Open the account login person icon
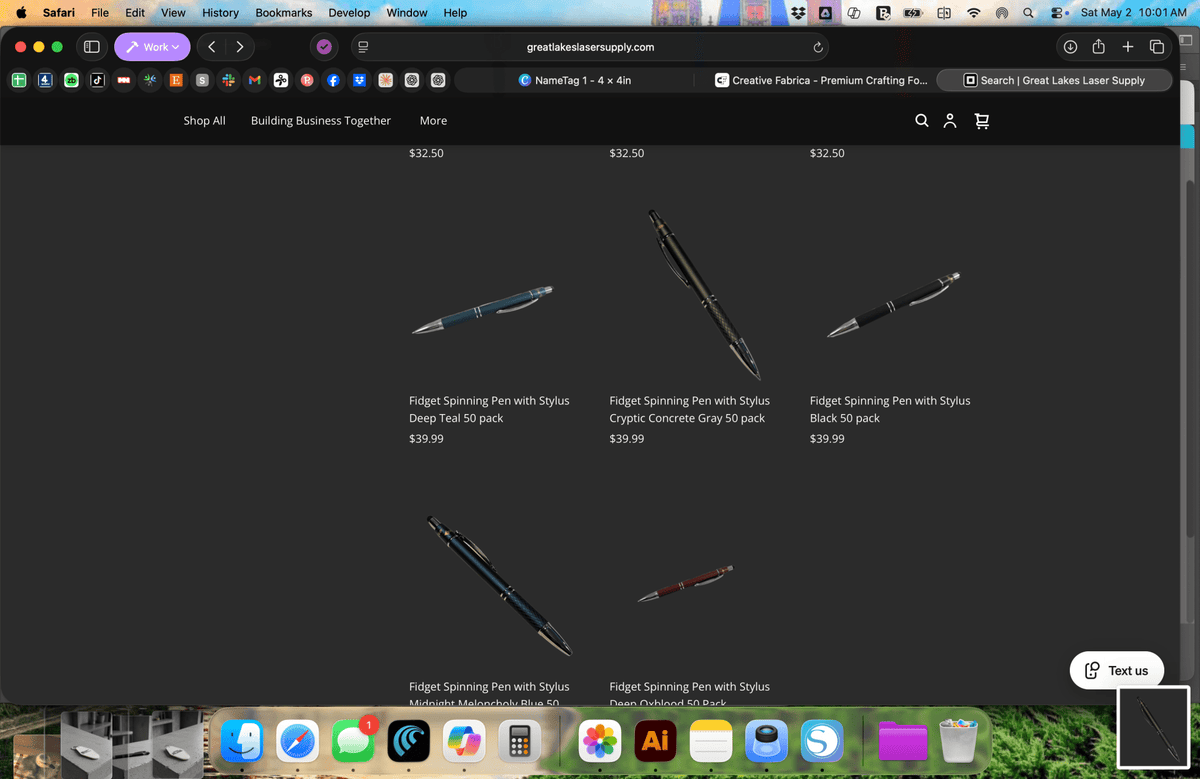 [950, 120]
